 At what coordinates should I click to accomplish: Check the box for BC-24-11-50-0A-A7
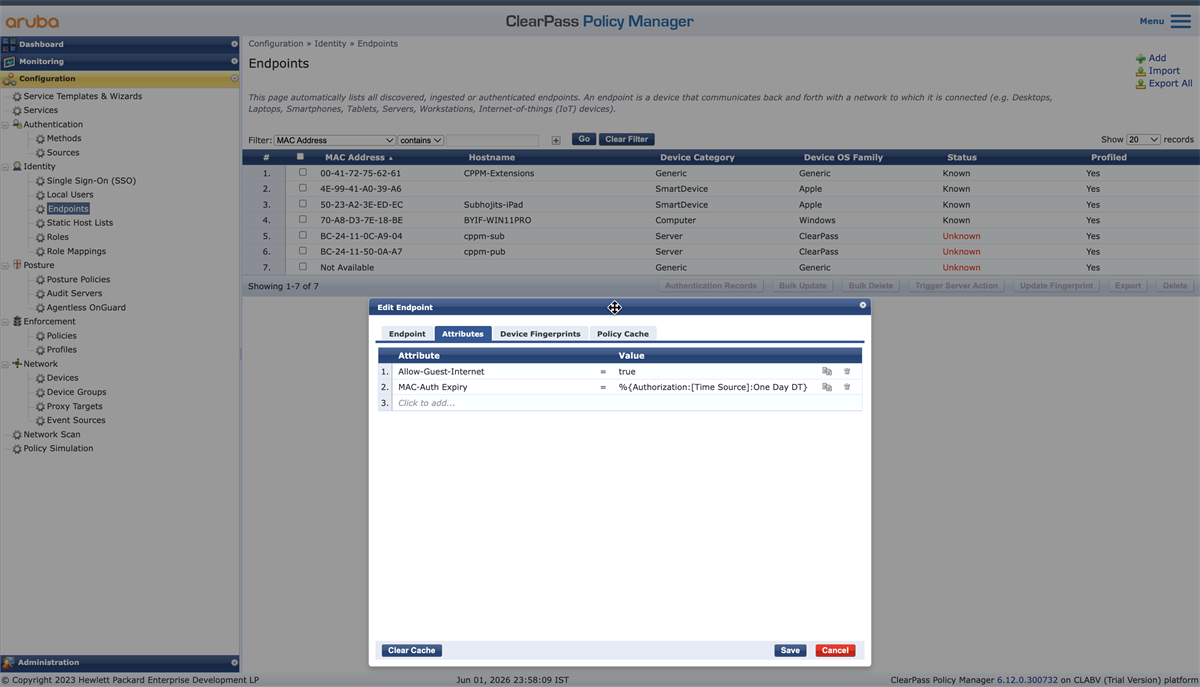coord(303,251)
